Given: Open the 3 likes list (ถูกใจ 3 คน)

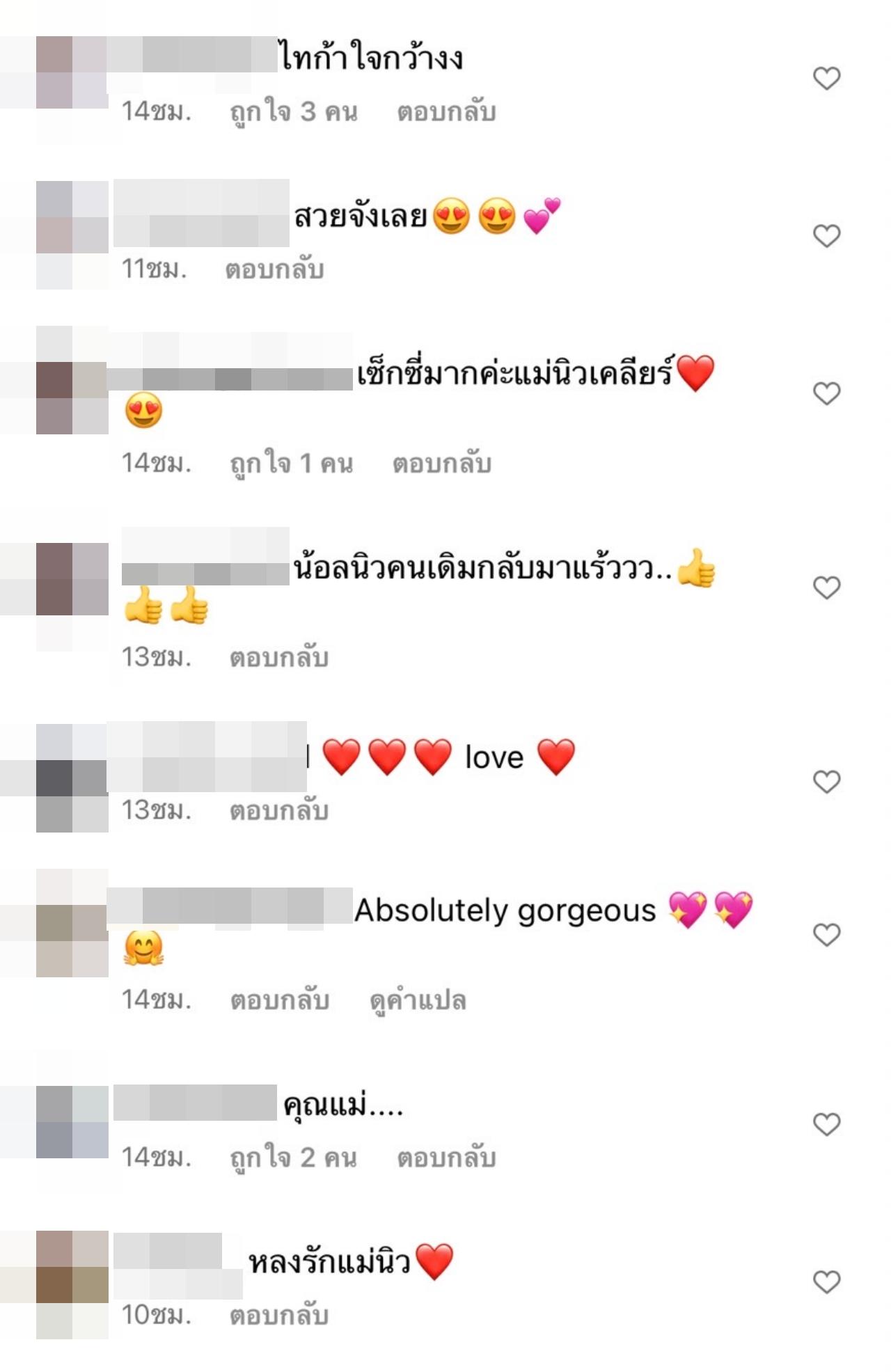Looking at the screenshot, I should click(294, 111).
